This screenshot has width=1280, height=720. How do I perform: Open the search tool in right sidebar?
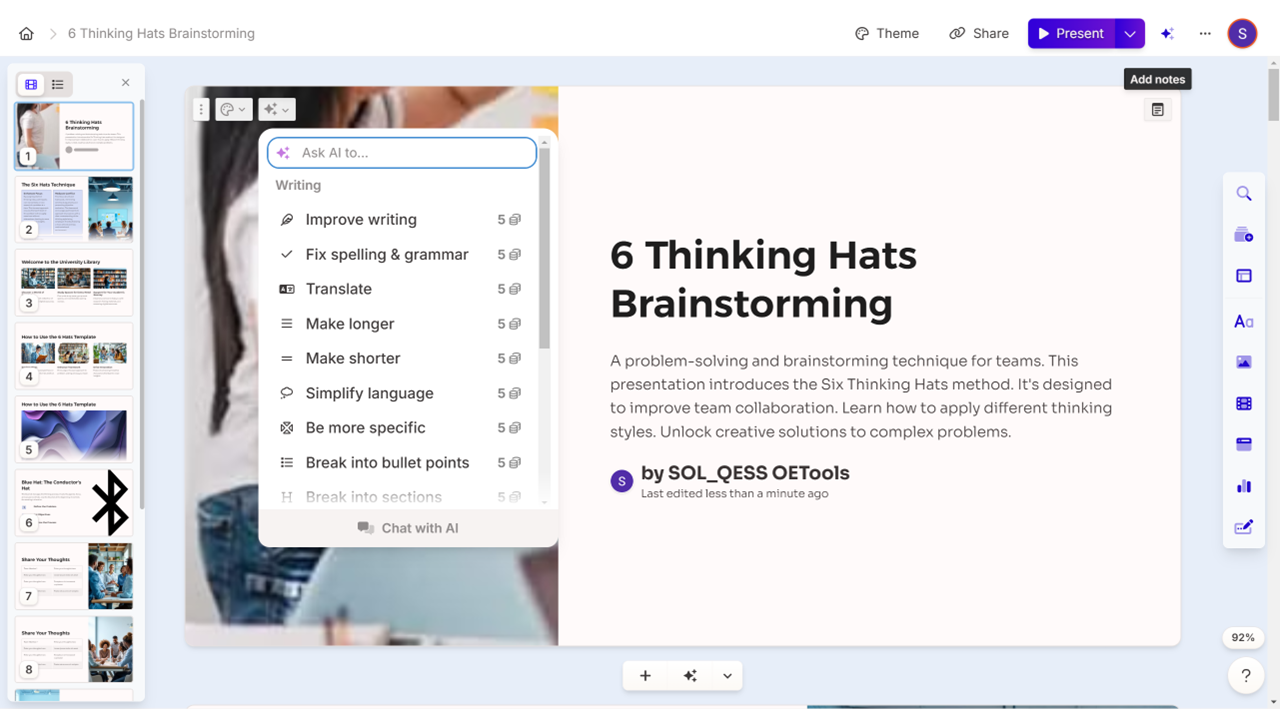(1244, 194)
